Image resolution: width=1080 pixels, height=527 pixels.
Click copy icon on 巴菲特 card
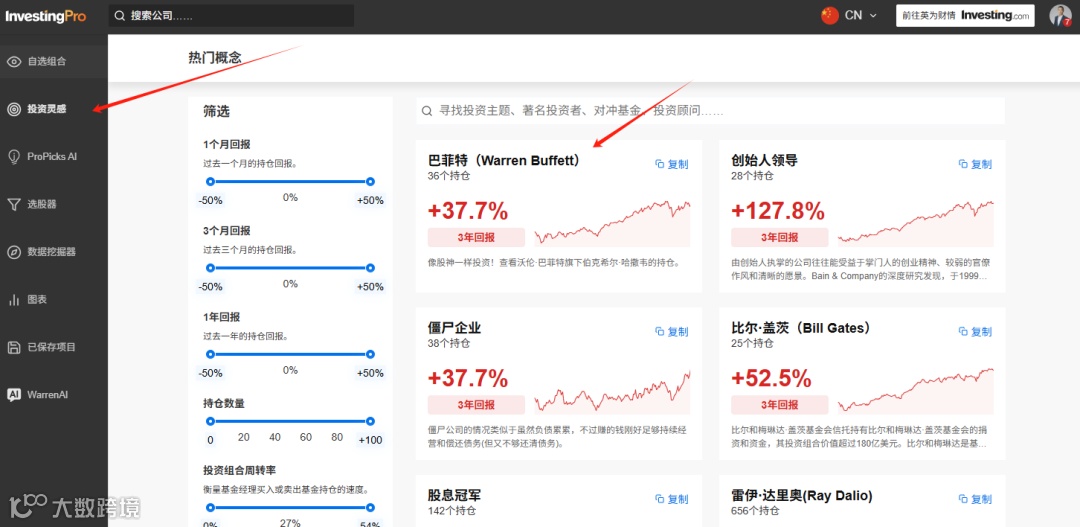[659, 164]
